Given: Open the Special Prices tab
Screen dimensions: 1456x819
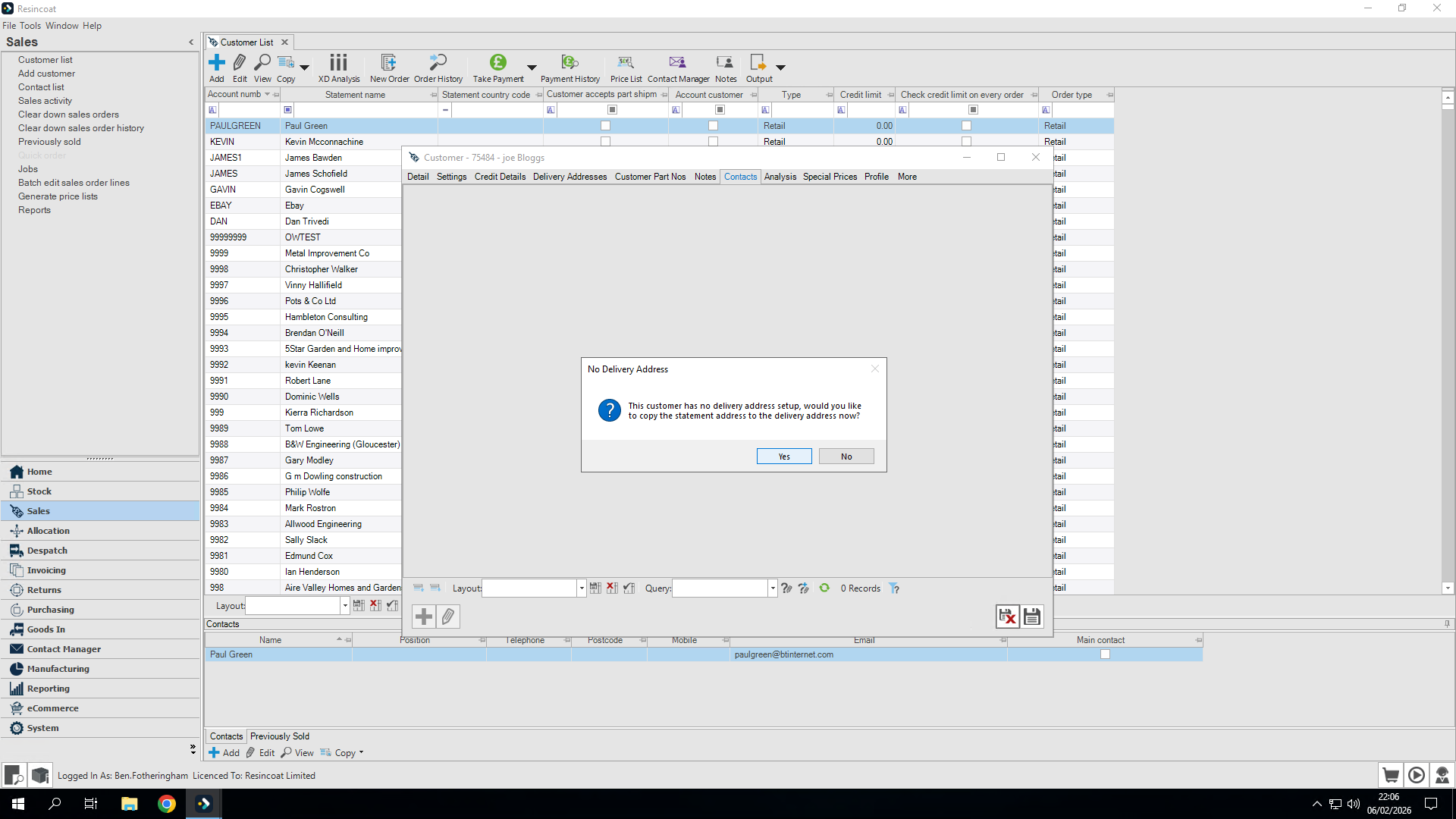Looking at the screenshot, I should [x=830, y=177].
